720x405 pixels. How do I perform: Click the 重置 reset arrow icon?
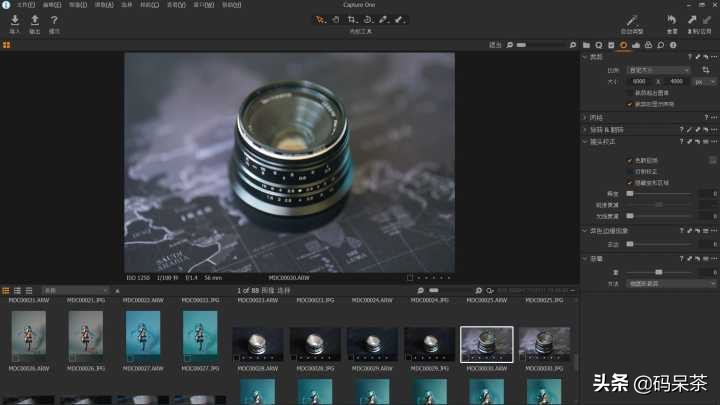[672, 20]
